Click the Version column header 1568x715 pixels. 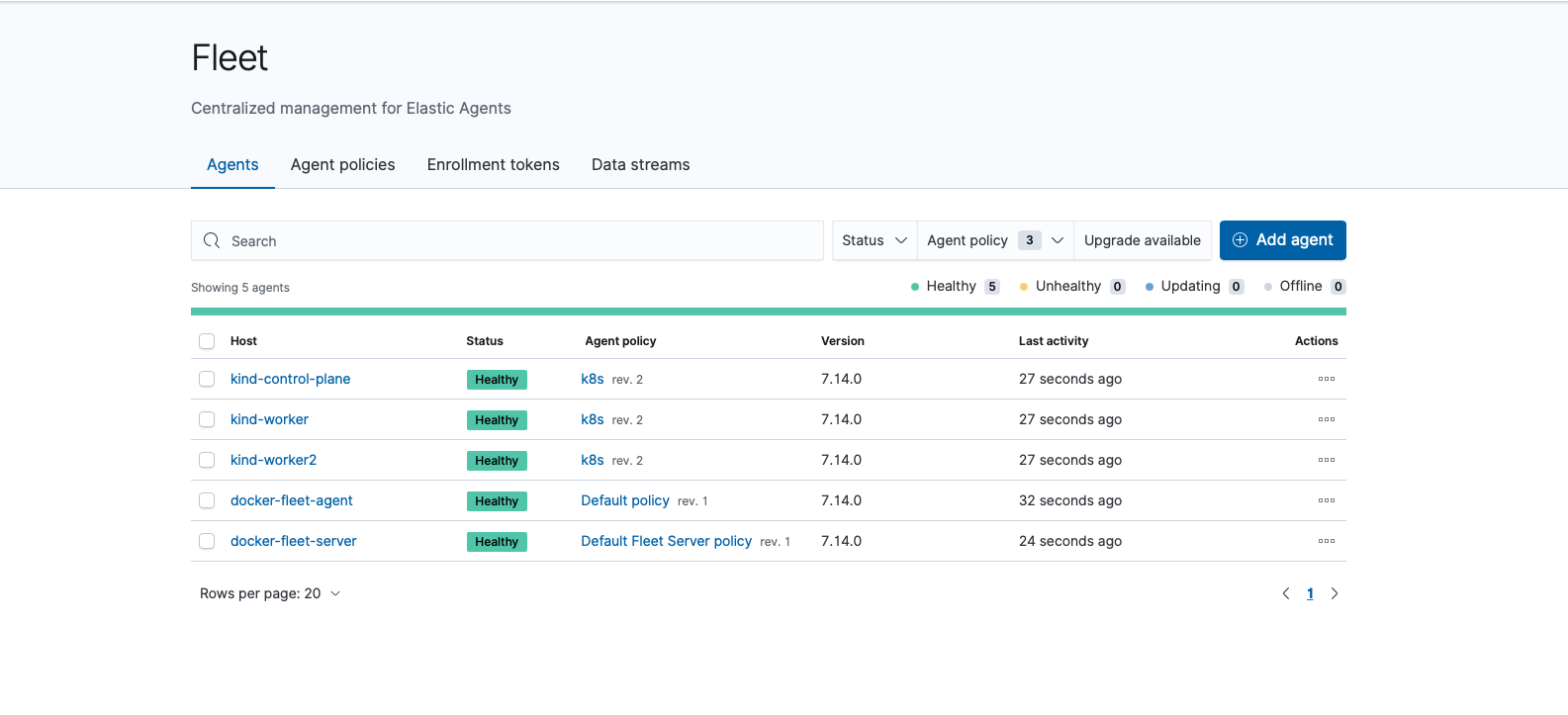pos(843,341)
